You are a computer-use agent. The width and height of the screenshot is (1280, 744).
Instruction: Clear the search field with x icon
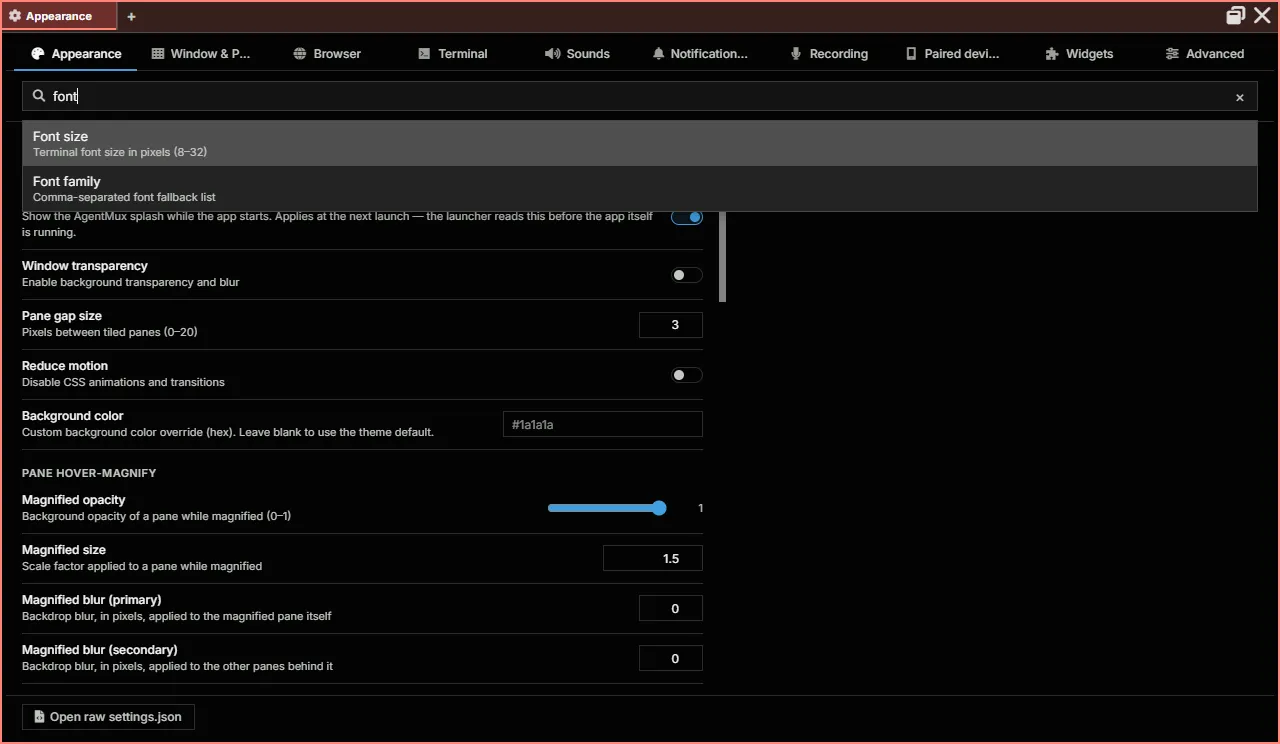(1240, 97)
